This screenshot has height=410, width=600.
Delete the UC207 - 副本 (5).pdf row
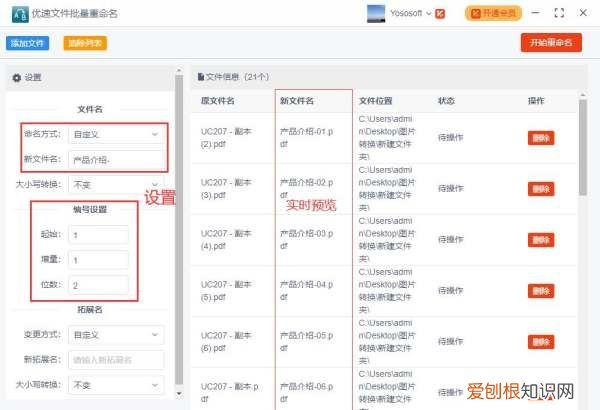(541, 291)
